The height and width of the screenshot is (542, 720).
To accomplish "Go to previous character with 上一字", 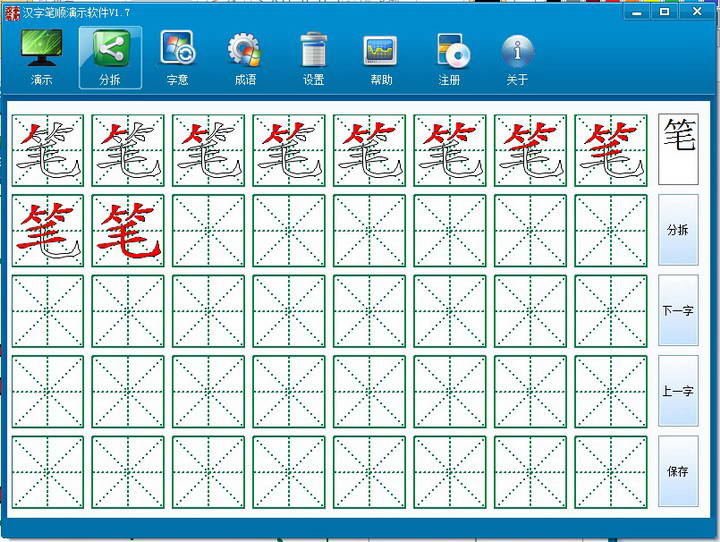I will coord(678,391).
